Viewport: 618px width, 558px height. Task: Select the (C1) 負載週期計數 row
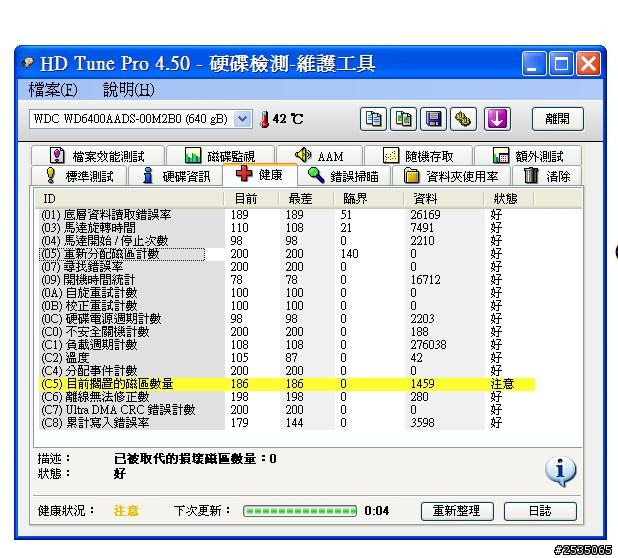(287, 345)
